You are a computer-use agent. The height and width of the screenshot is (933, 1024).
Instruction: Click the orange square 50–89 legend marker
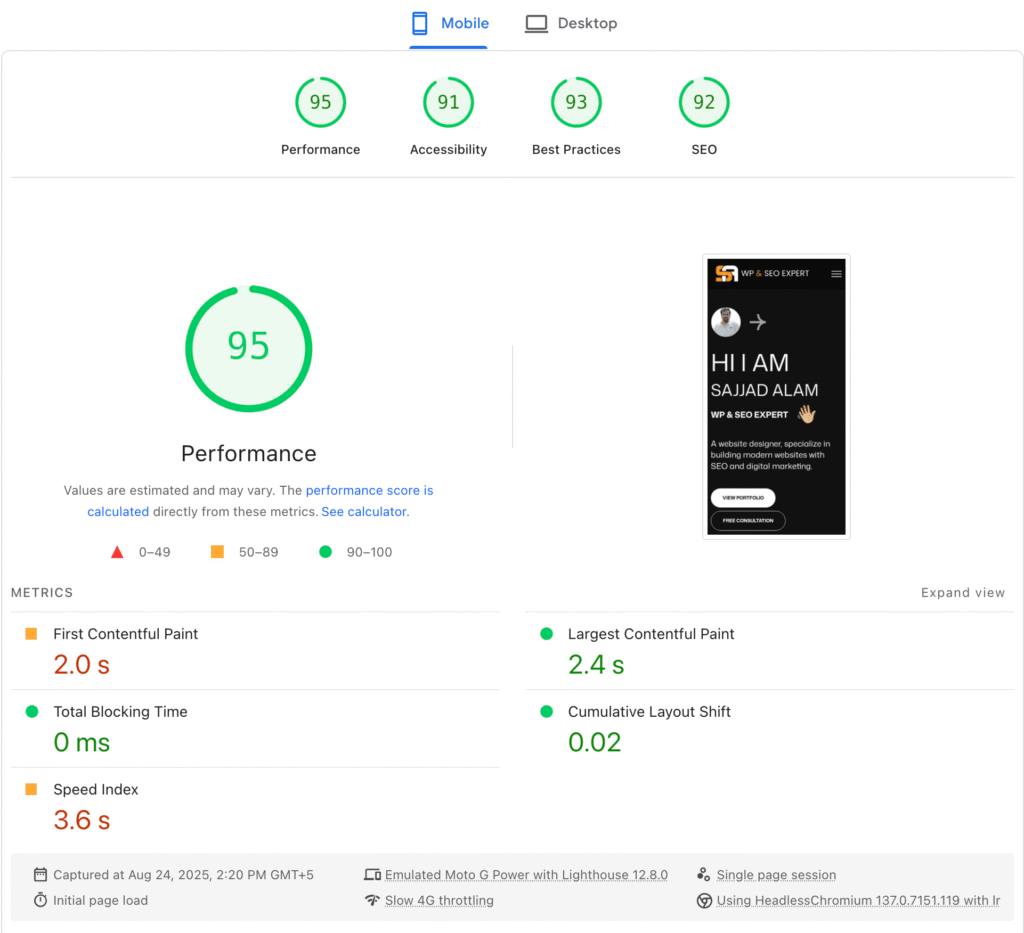[217, 551]
